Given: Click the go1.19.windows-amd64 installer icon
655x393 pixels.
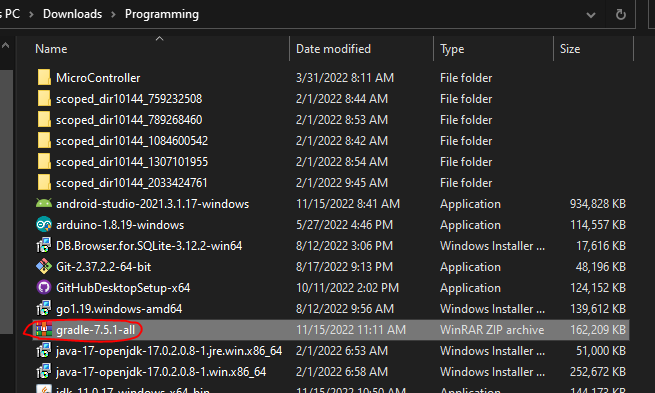Looking at the screenshot, I should tap(44, 309).
